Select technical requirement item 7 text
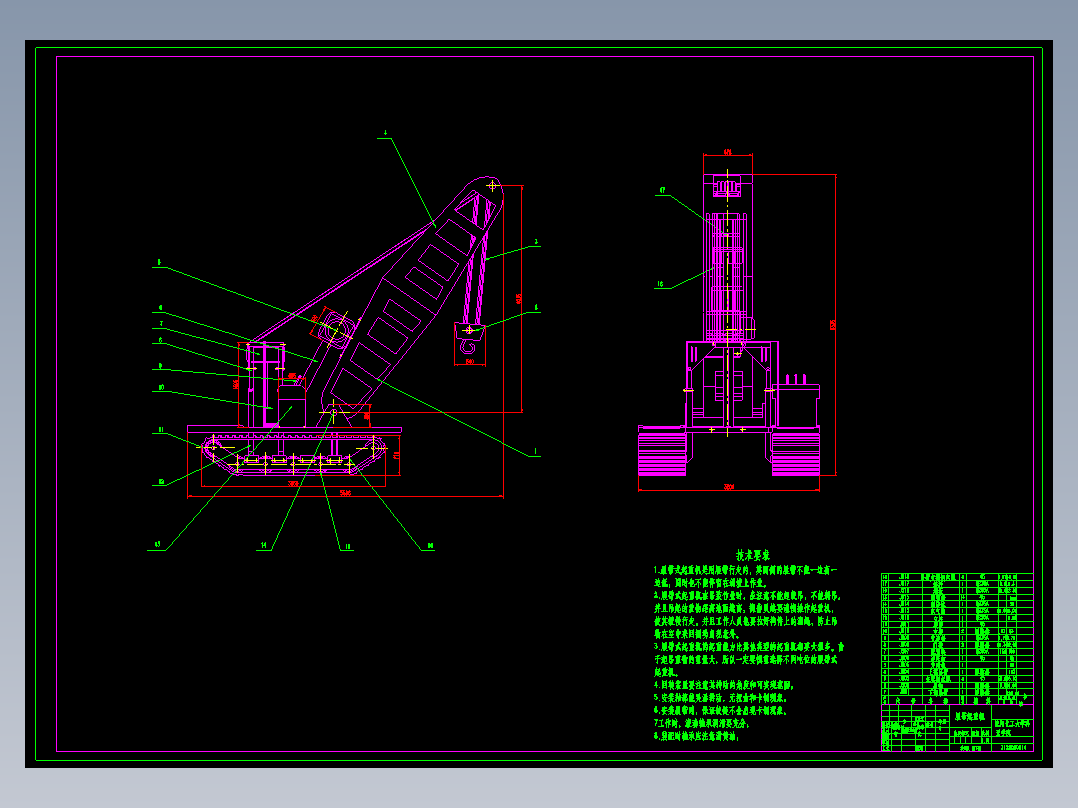Image resolution: width=1078 pixels, height=808 pixels. click(701, 723)
